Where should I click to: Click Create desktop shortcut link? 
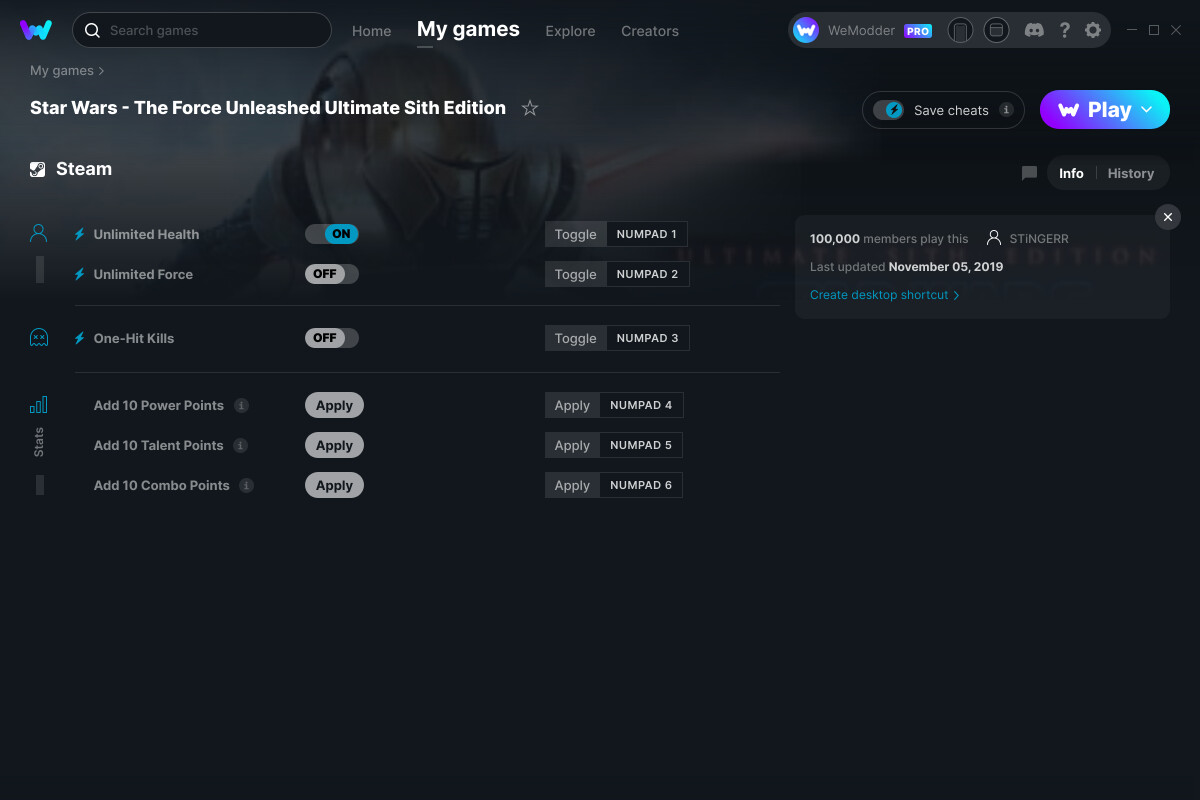[x=885, y=295]
